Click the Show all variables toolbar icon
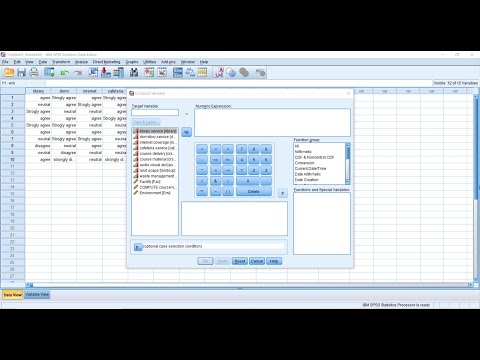The width and height of the screenshot is (480, 360). coord(244,72)
